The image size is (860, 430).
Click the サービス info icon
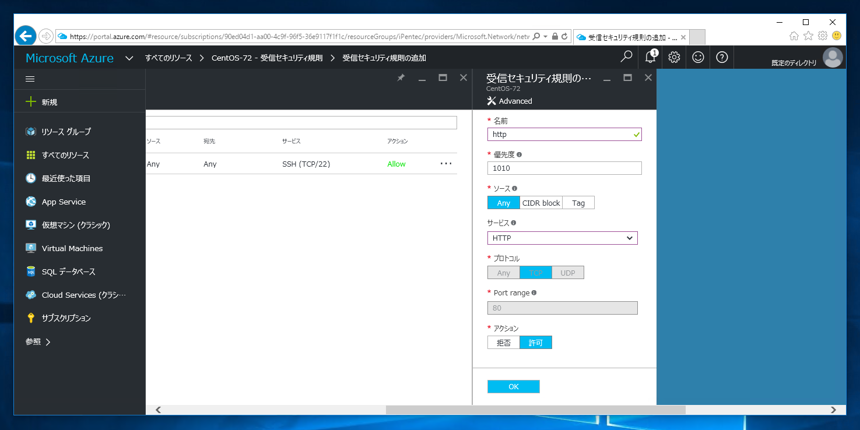(514, 223)
